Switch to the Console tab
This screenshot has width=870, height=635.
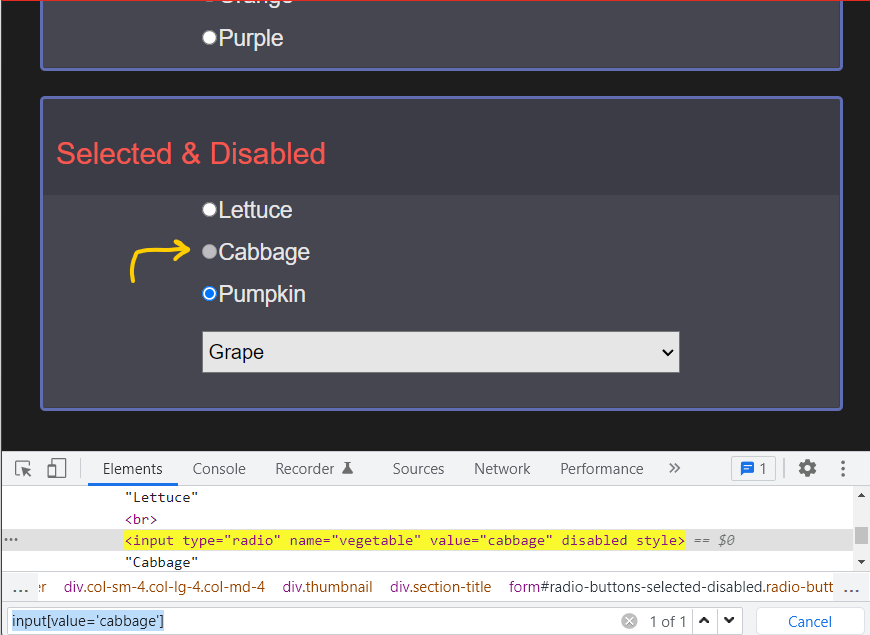pos(219,468)
